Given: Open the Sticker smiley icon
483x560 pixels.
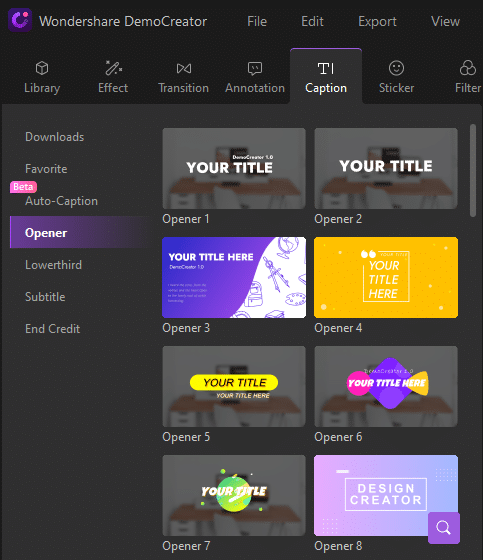Looking at the screenshot, I should 396,68.
